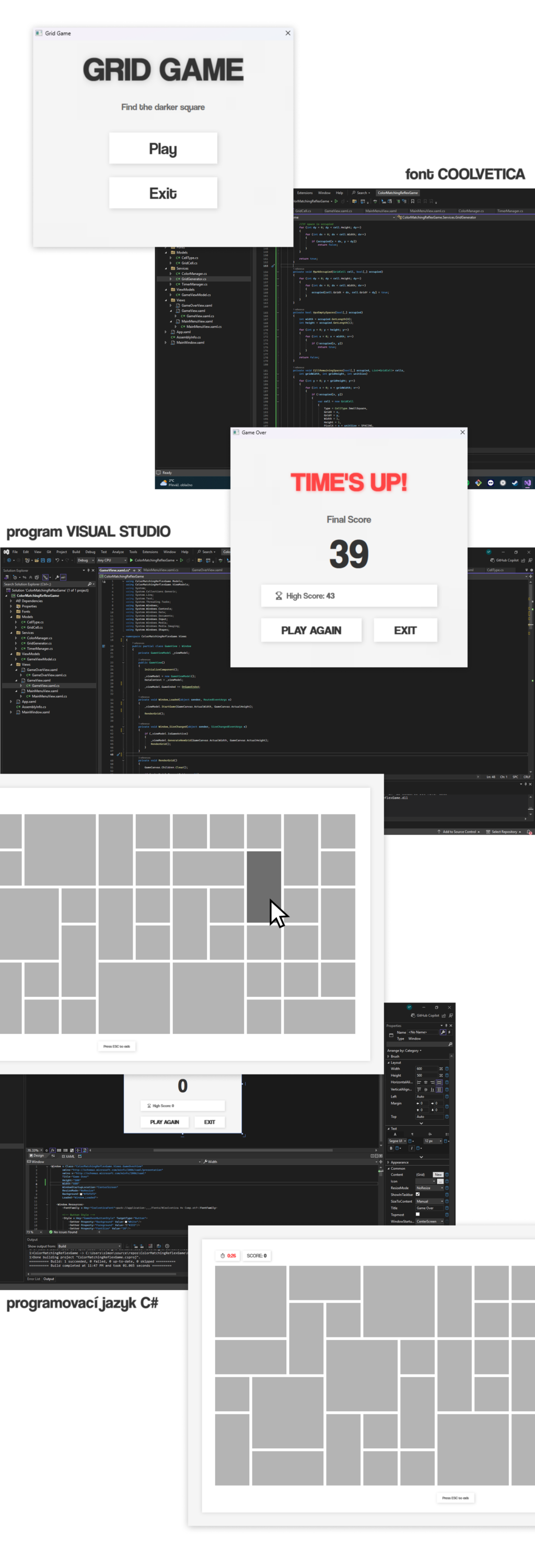Click the Set to Auto icon beside Width
The height and width of the screenshot is (1568, 535).
pos(441,1068)
